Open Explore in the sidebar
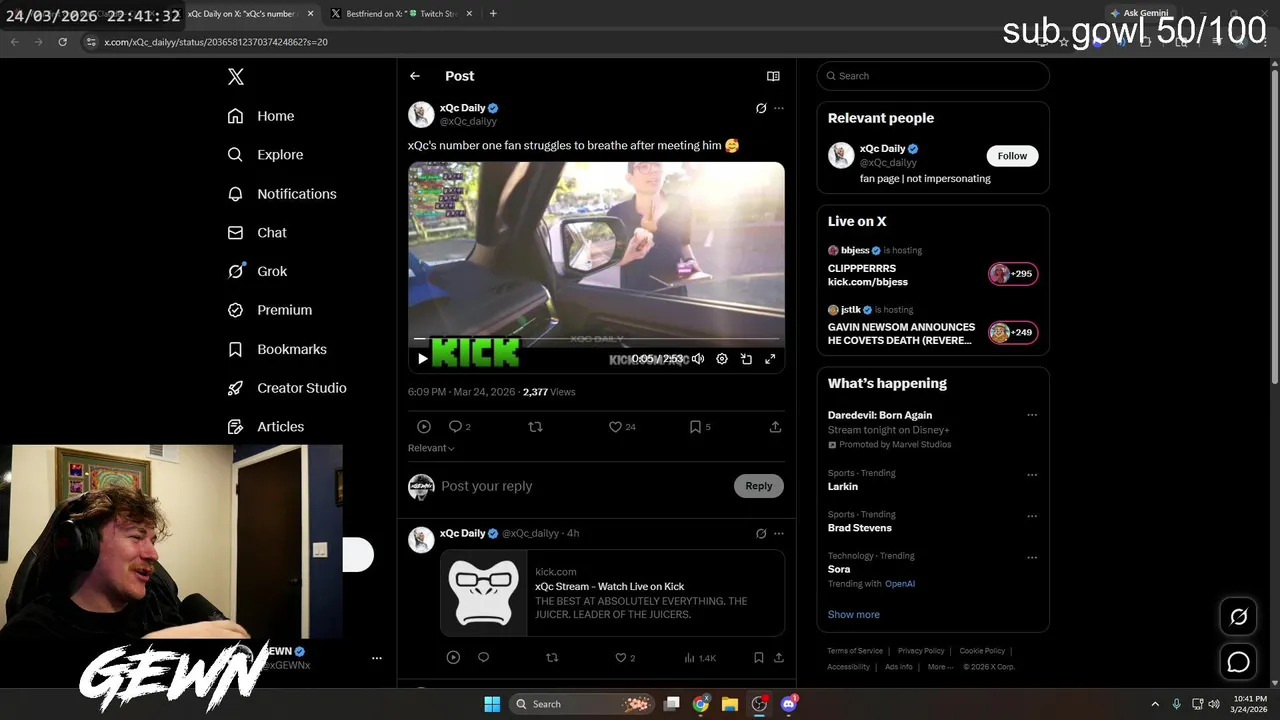 (265, 155)
